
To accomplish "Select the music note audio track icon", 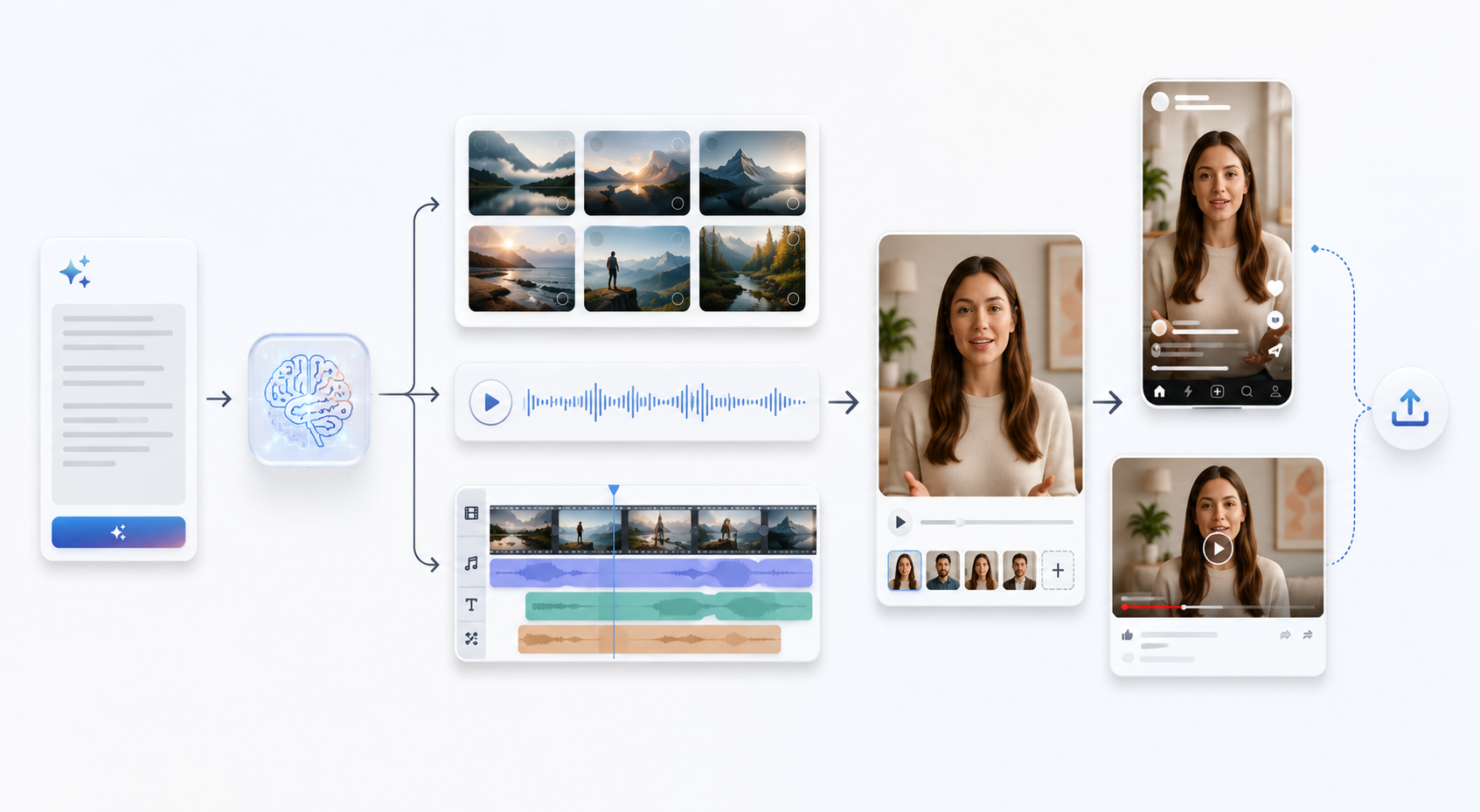I will coord(471,564).
